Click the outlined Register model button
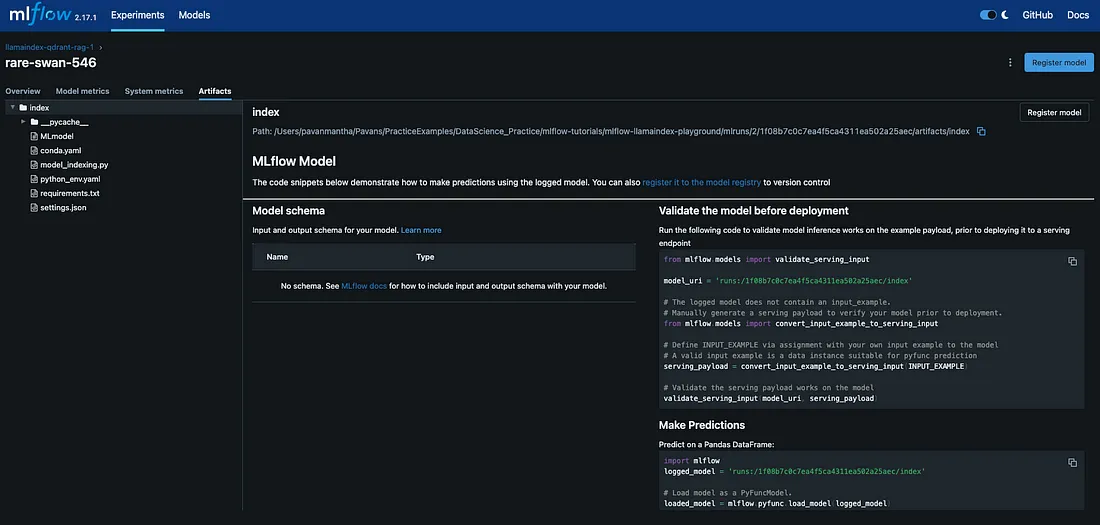 click(x=1054, y=112)
